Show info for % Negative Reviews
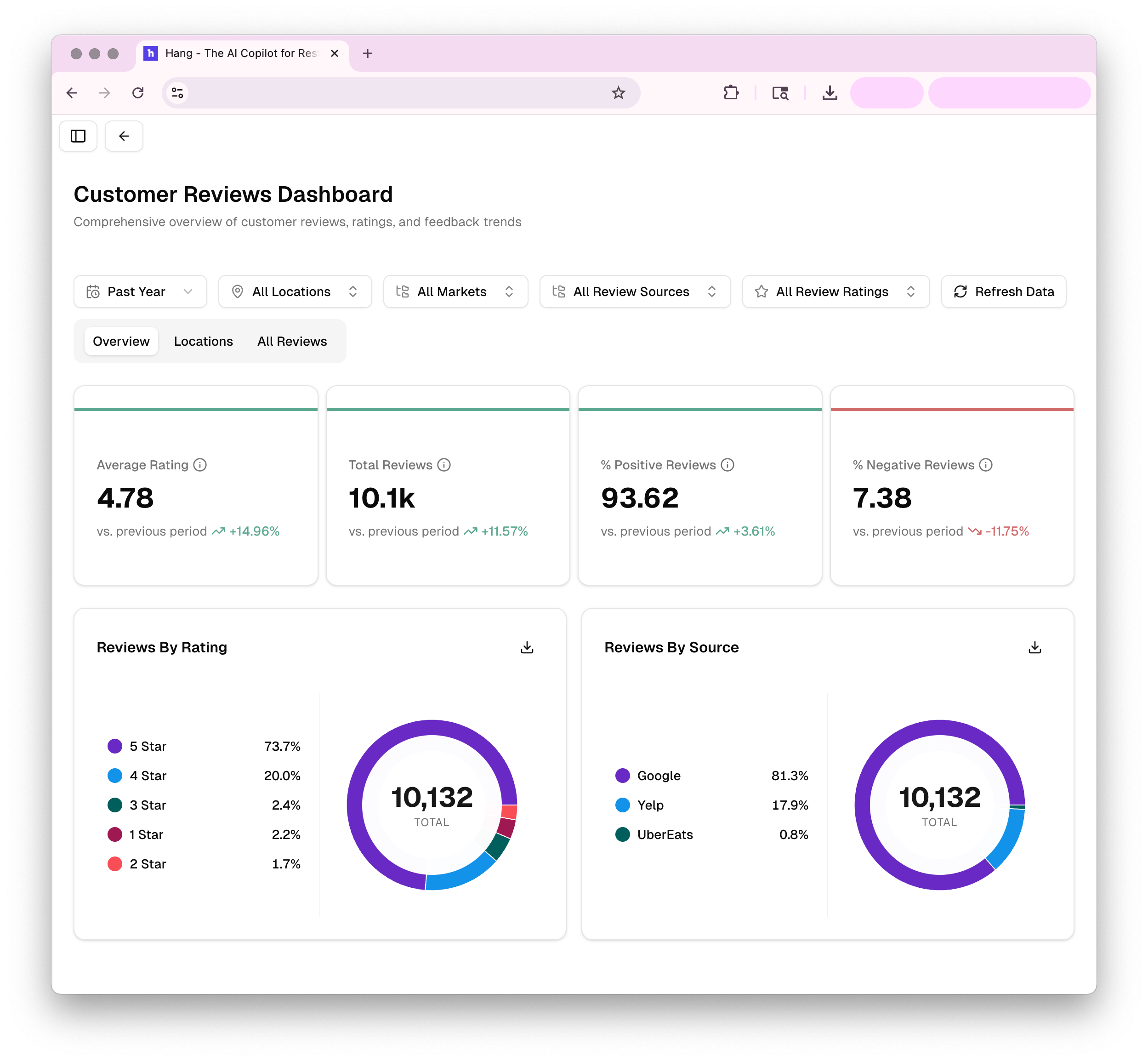Image resolution: width=1148 pixels, height=1062 pixels. [x=986, y=465]
